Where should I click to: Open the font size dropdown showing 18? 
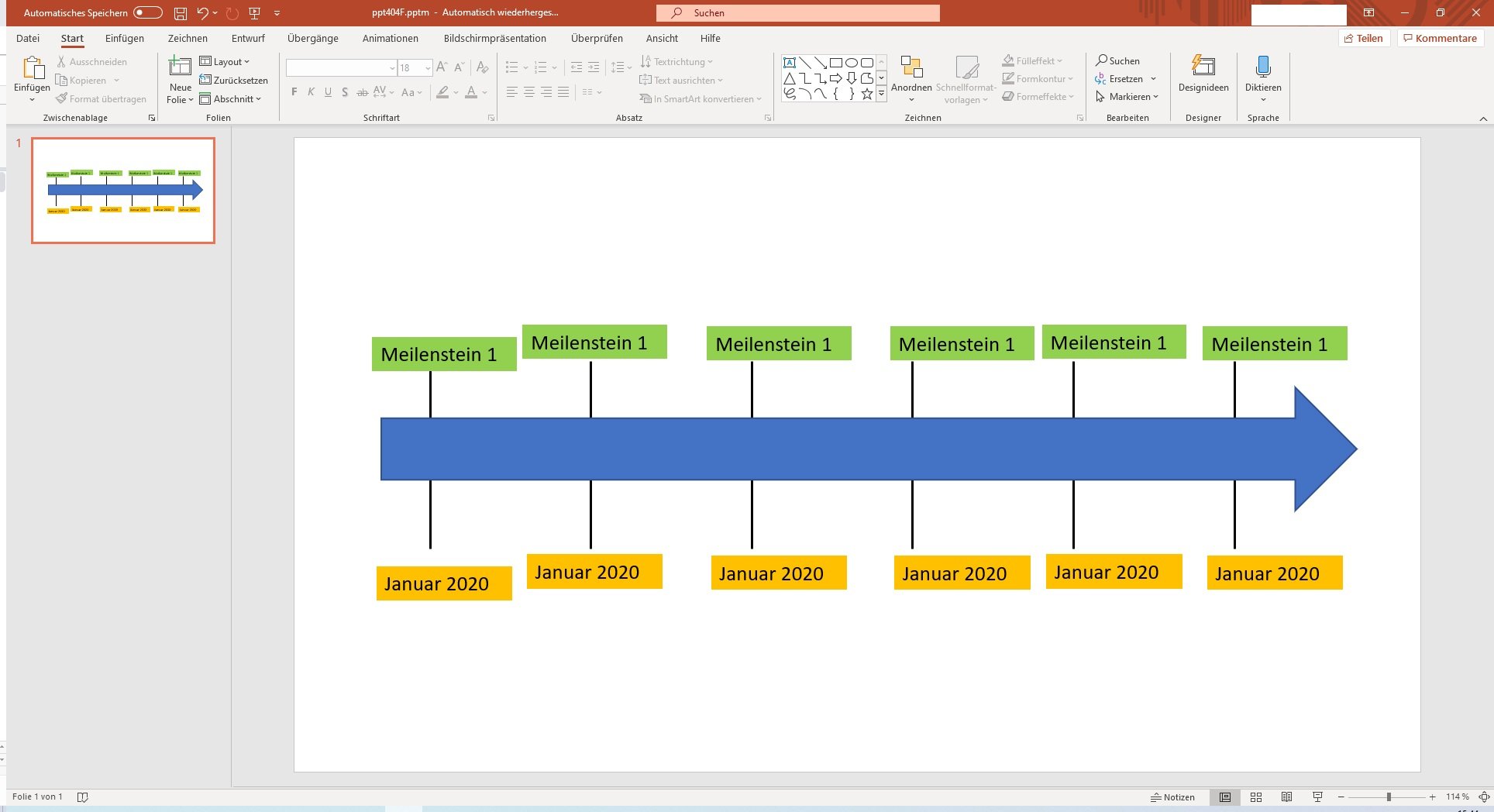coord(428,68)
